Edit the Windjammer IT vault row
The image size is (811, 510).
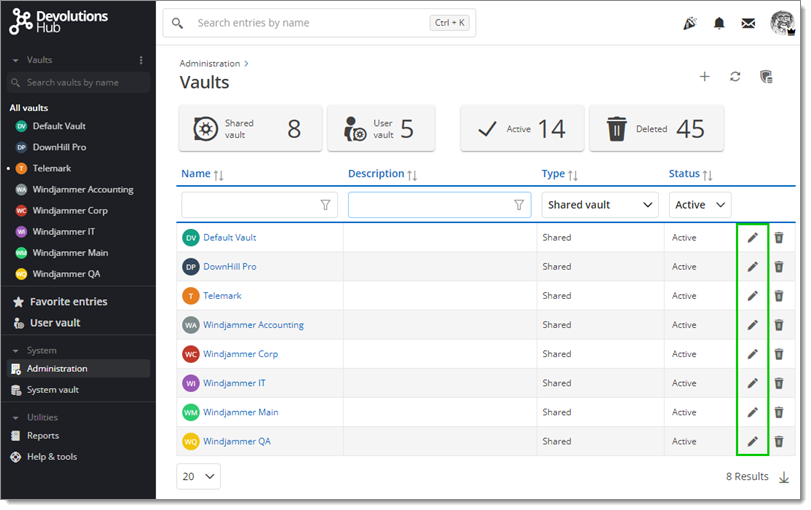[x=752, y=383]
